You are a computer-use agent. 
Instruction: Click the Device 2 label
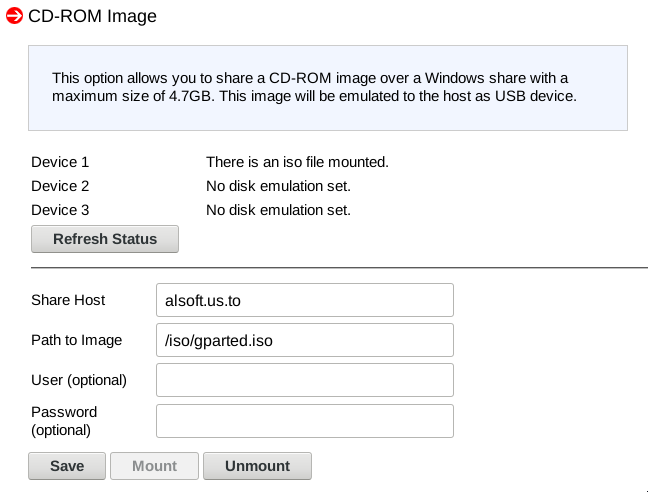[60, 186]
